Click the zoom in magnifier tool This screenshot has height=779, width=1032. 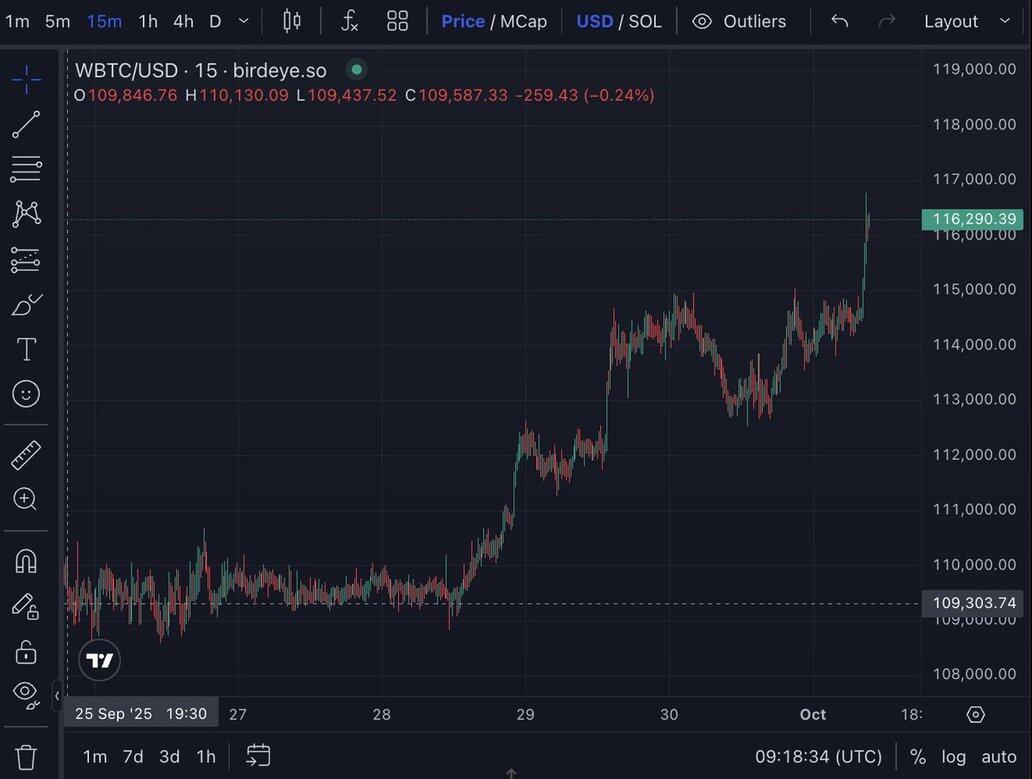pos(26,499)
